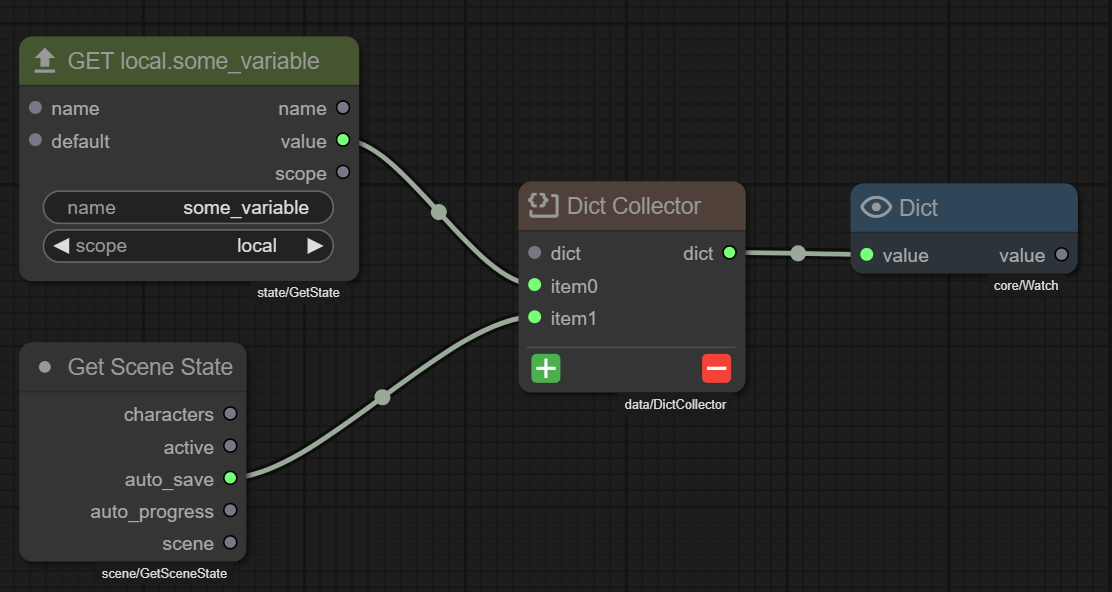Click the item0 input port on Dict Collector
This screenshot has height=592, width=1112.
point(534,286)
